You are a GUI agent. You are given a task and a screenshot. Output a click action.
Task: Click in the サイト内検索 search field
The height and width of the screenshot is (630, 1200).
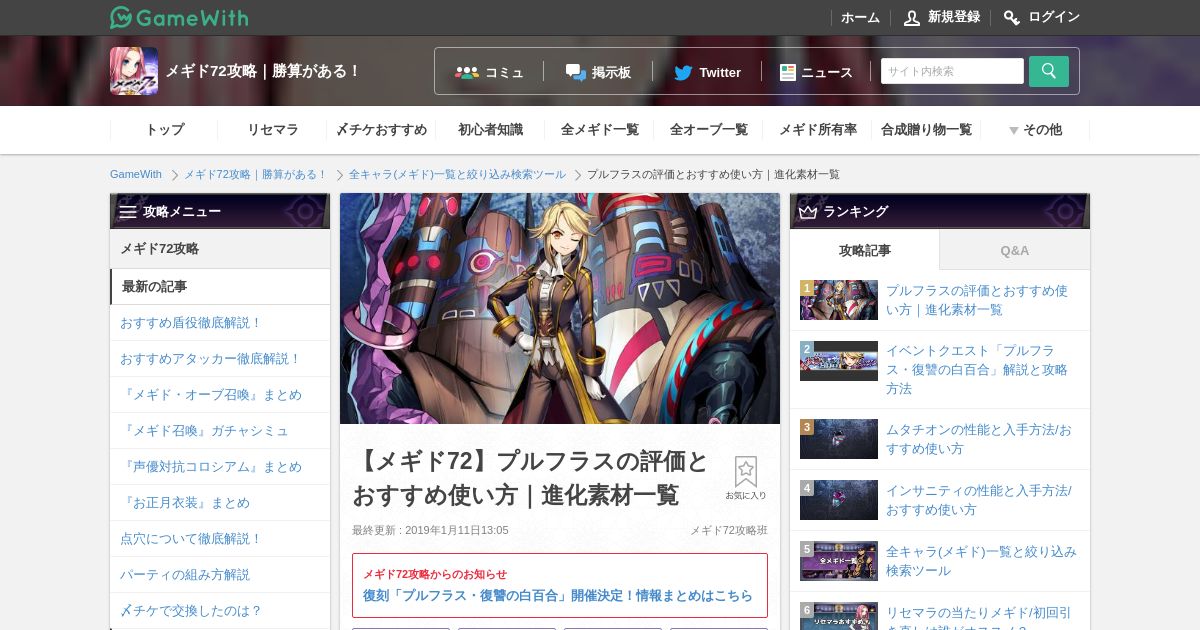tap(952, 71)
